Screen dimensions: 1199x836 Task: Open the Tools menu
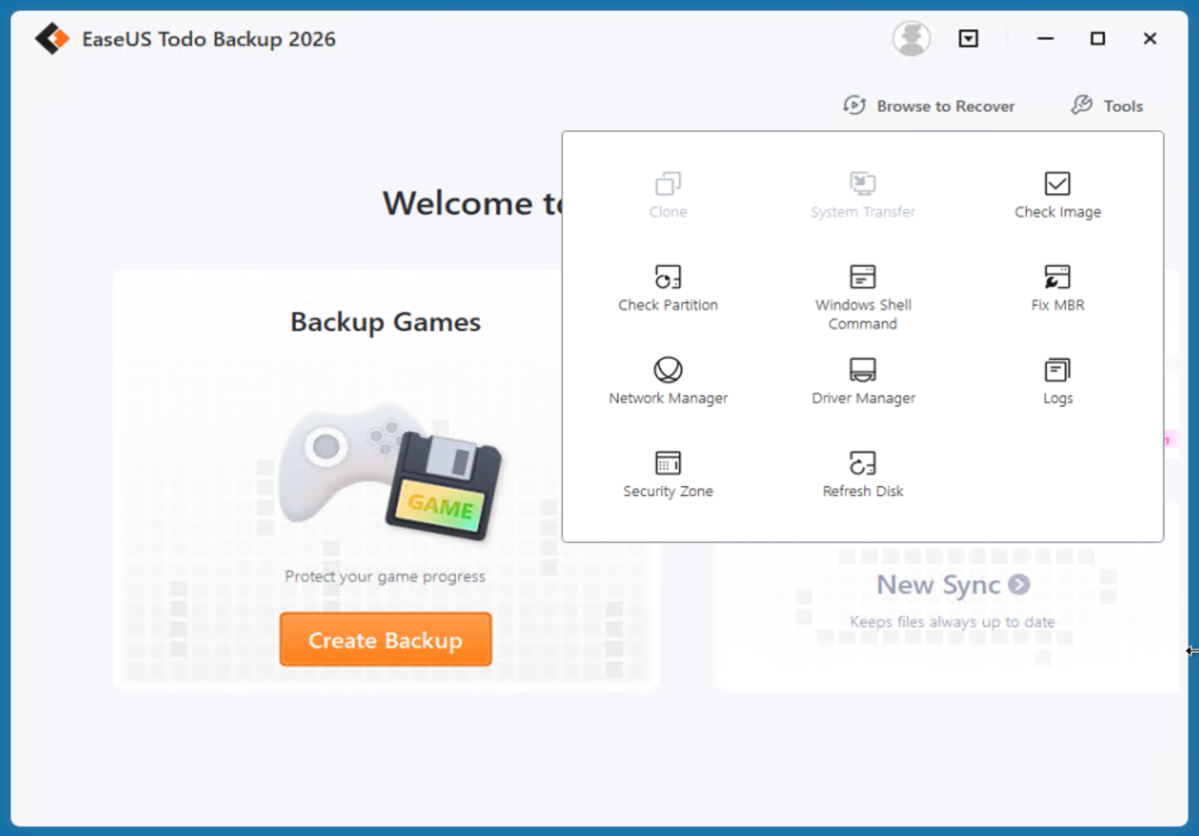click(x=1106, y=106)
